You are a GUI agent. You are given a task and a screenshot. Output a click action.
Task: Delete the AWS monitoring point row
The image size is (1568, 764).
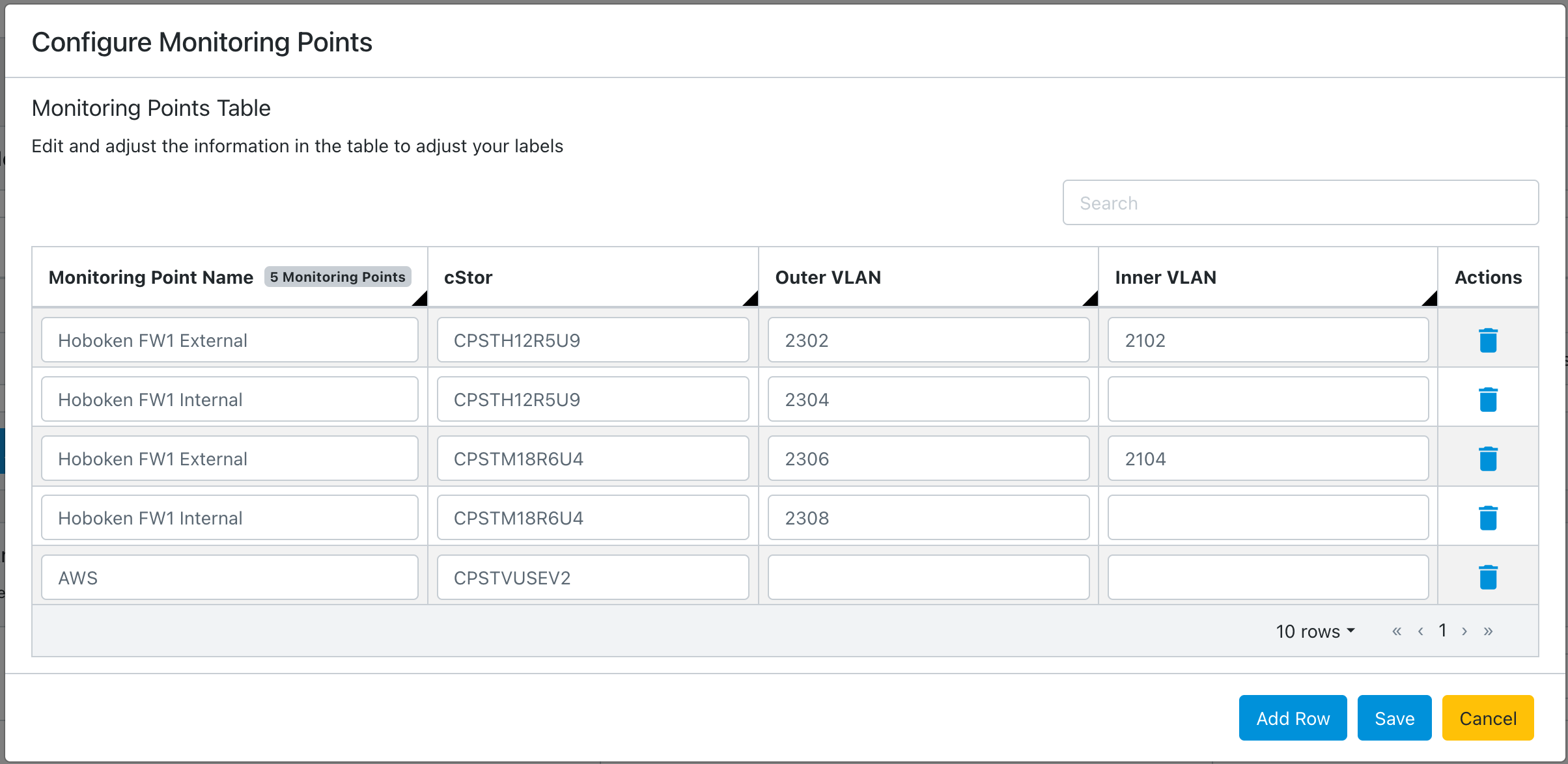tap(1488, 577)
